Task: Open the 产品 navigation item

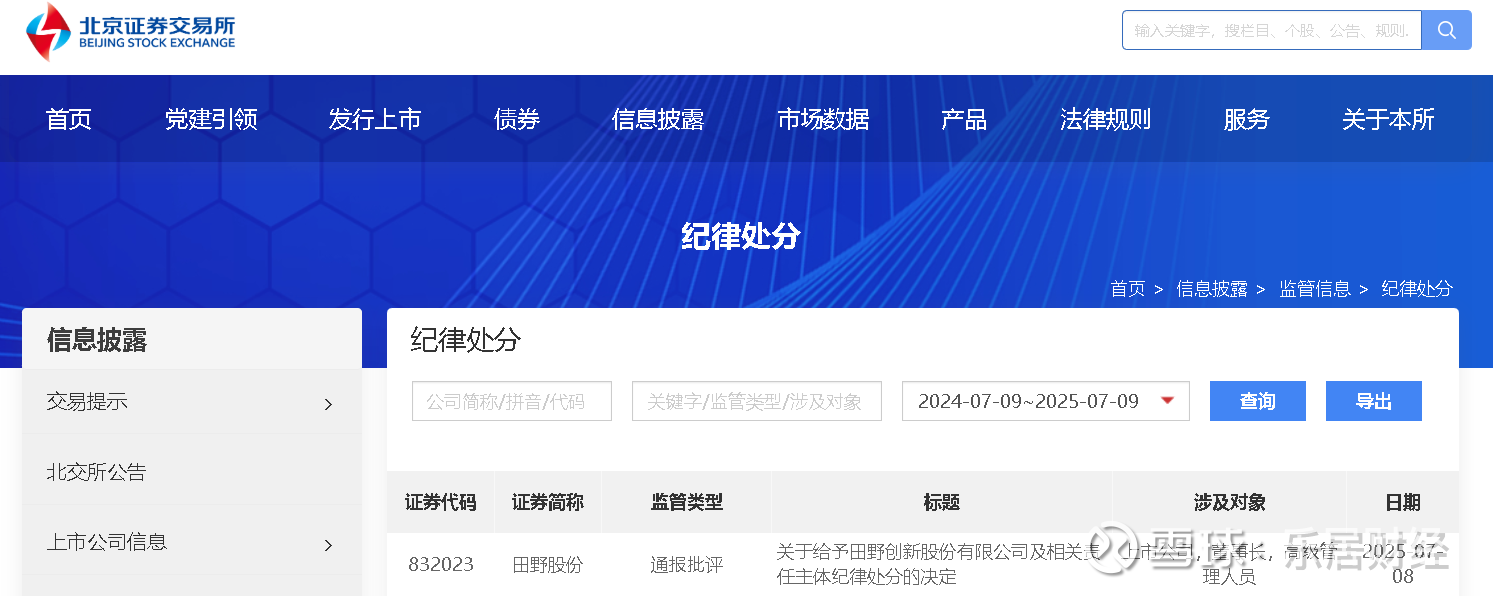Action: [x=964, y=120]
